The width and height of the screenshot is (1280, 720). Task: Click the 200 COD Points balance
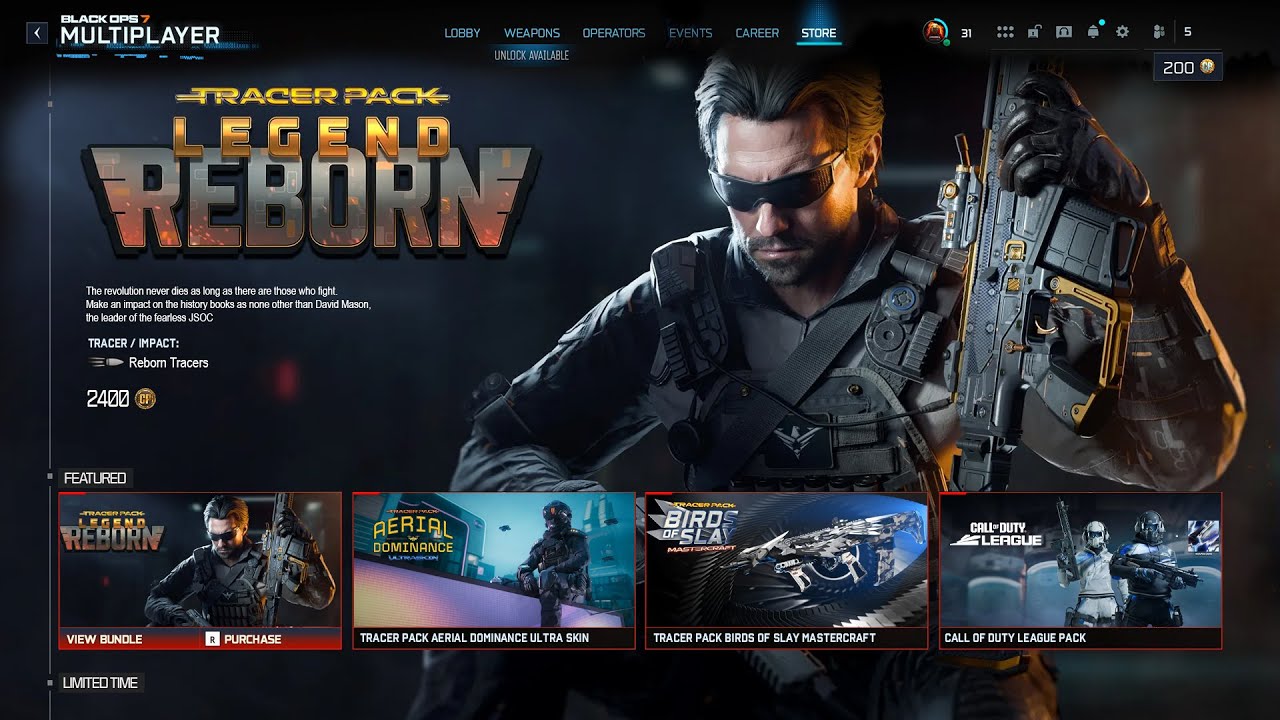tap(1188, 67)
